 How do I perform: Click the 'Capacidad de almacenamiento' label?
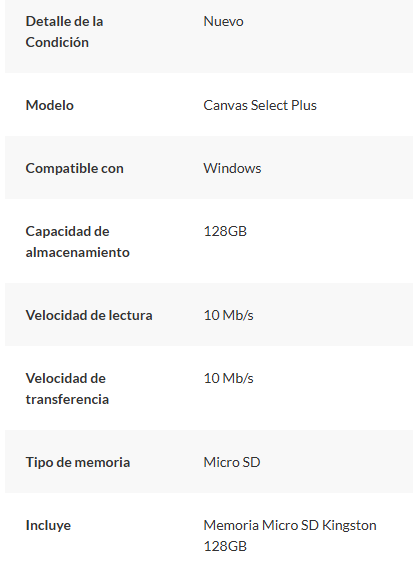pos(77,242)
